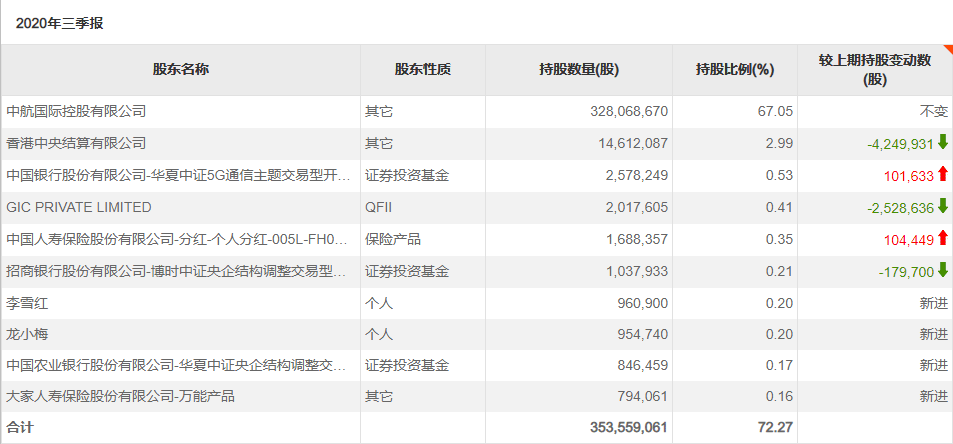Screen dimensions: 953x444
Task: Click the share count 954,740
Action: tap(643, 334)
